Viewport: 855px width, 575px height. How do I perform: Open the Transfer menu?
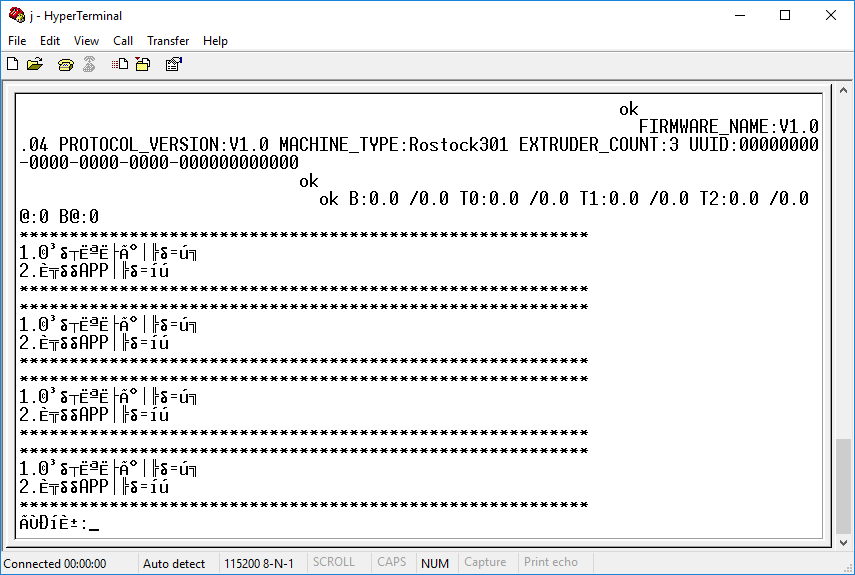[x=168, y=41]
